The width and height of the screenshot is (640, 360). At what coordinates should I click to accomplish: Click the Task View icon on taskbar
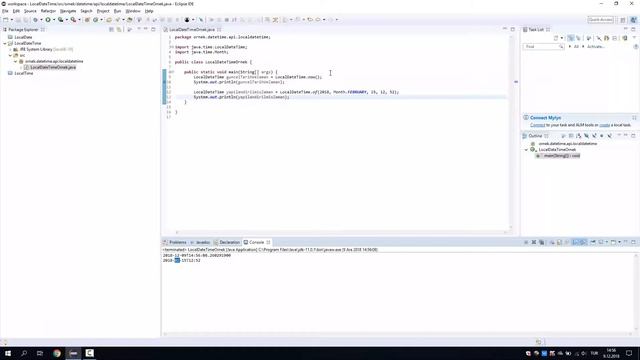(40, 353)
